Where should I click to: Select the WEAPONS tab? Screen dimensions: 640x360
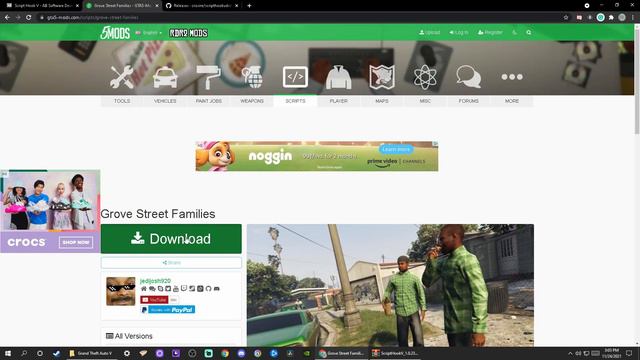point(252,101)
